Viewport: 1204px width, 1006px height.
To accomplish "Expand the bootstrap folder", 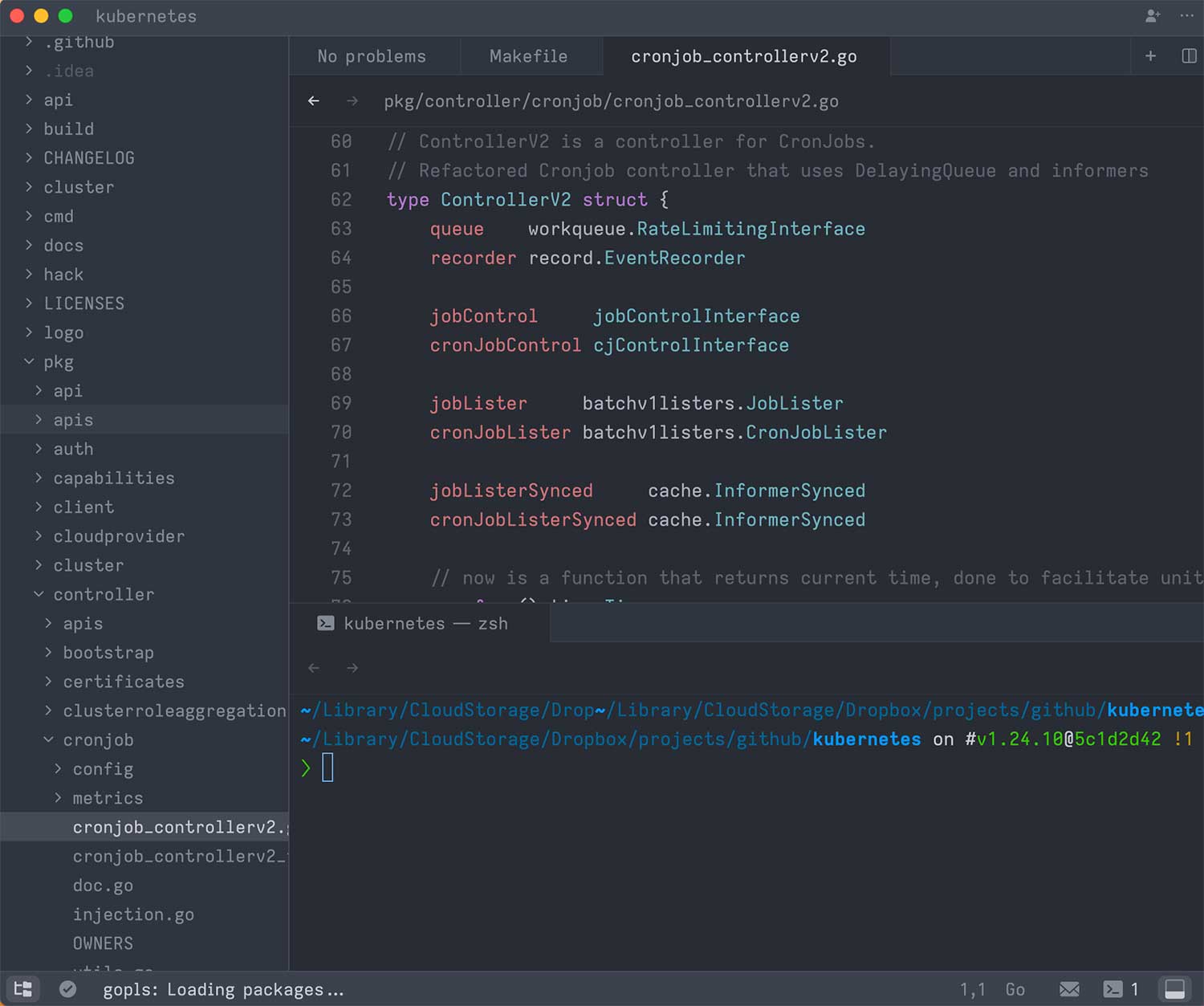I will pos(144,653).
